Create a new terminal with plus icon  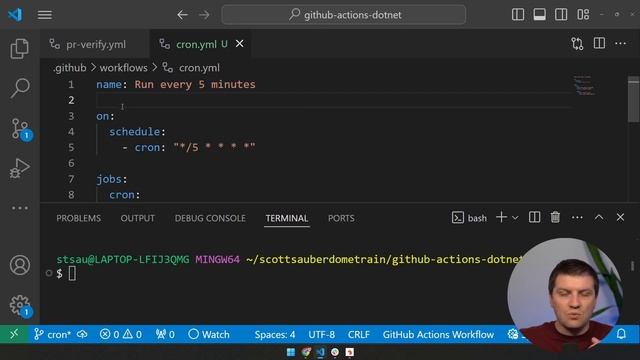pyautogui.click(x=501, y=217)
